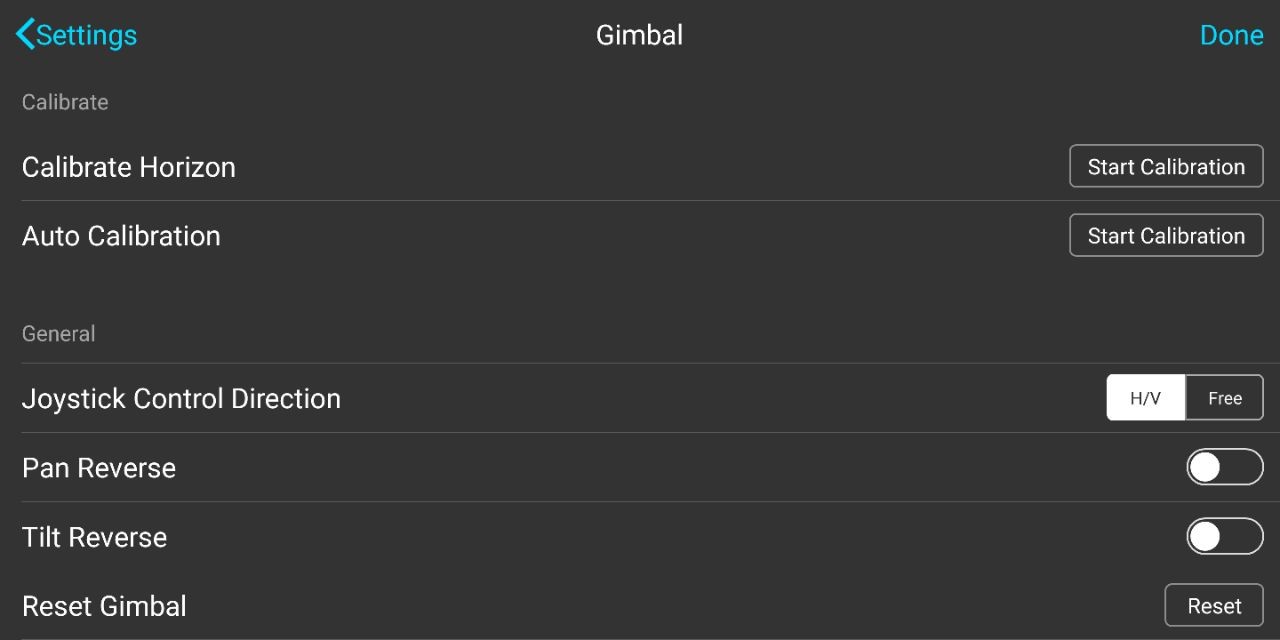Screen dimensions: 1280x640
Task: Tap the Joystick Control Direction row
Action: (x=181, y=398)
